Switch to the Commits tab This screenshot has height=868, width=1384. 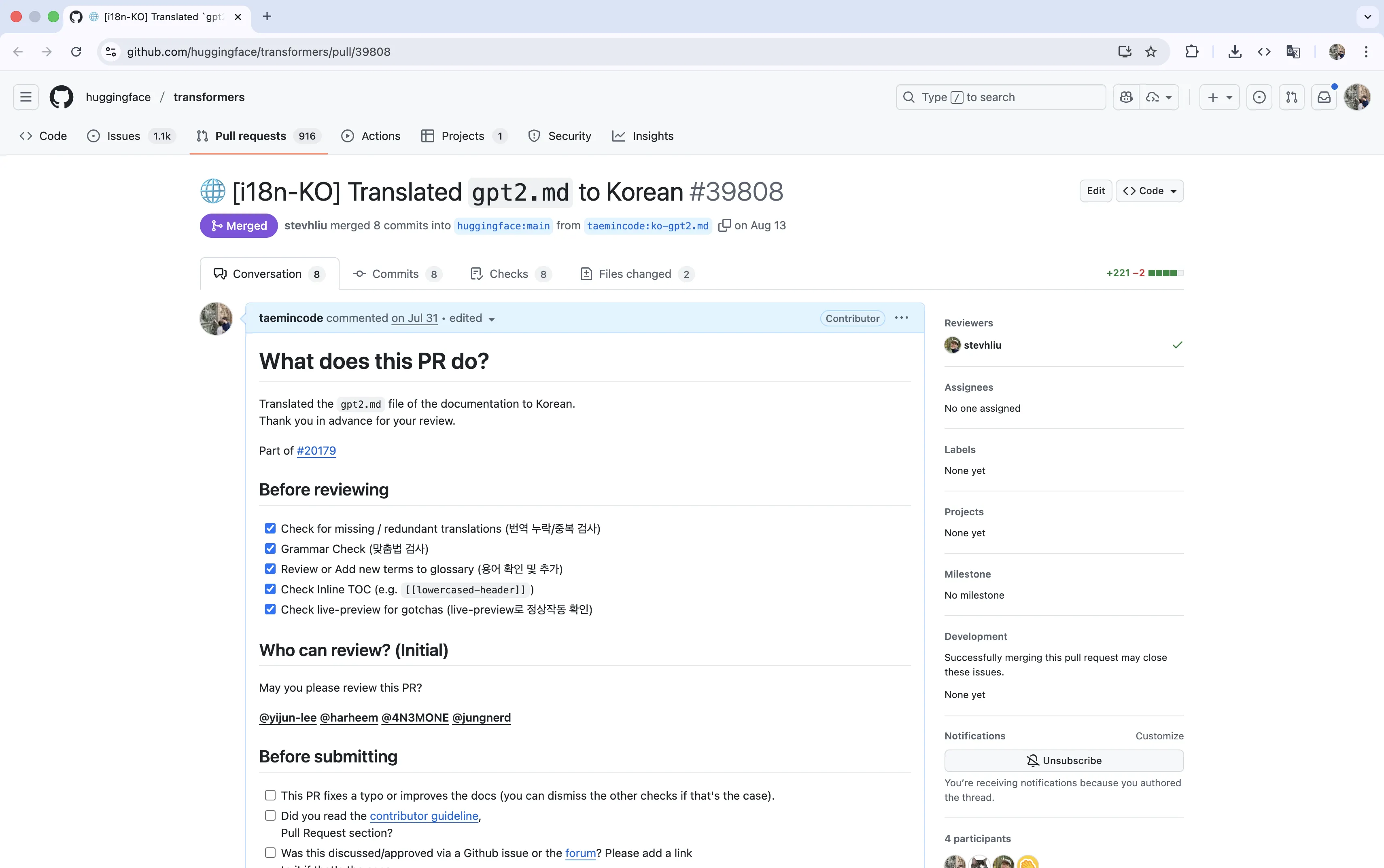[x=397, y=274]
